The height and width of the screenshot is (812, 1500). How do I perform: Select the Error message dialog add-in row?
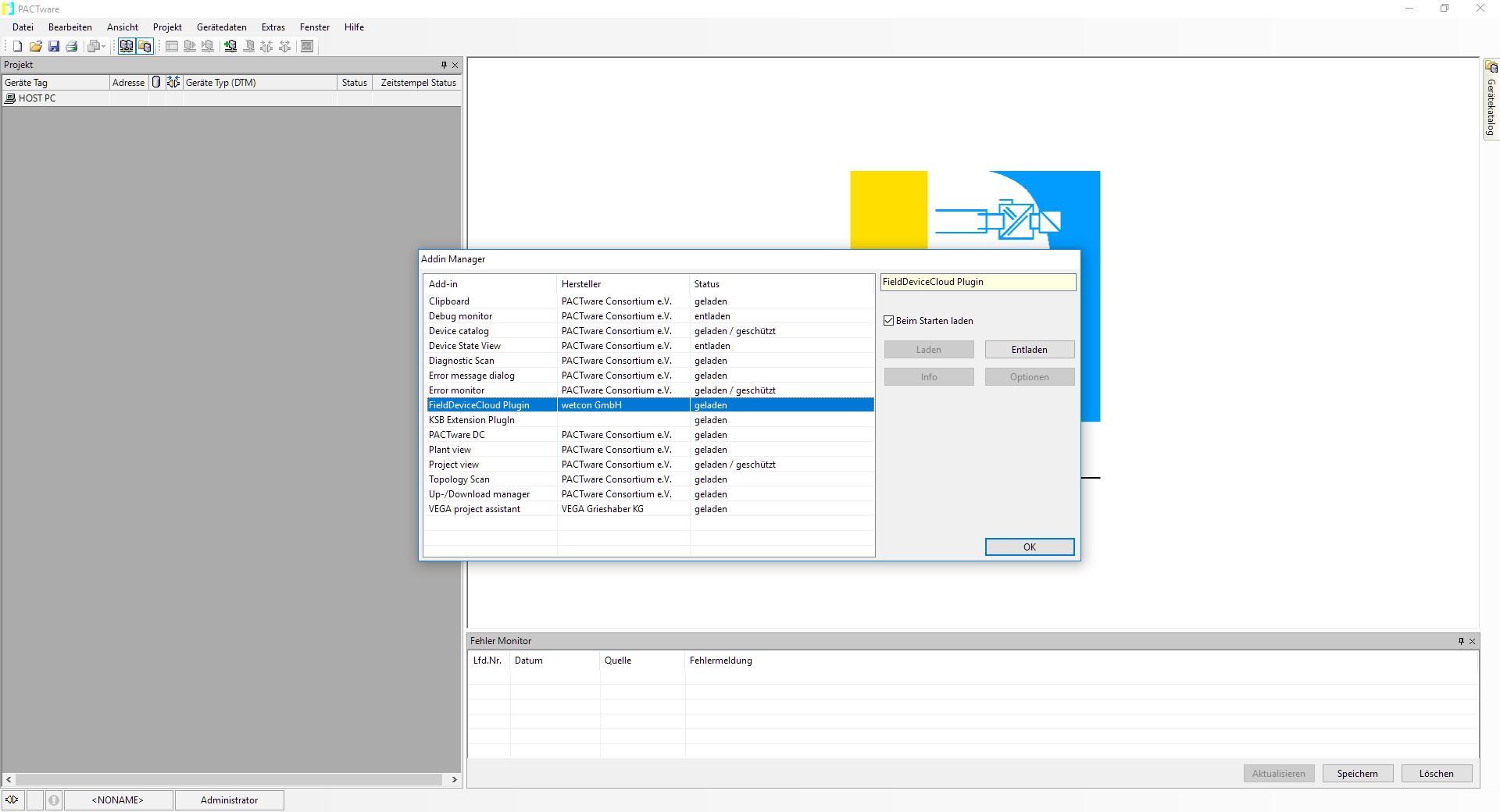point(649,376)
